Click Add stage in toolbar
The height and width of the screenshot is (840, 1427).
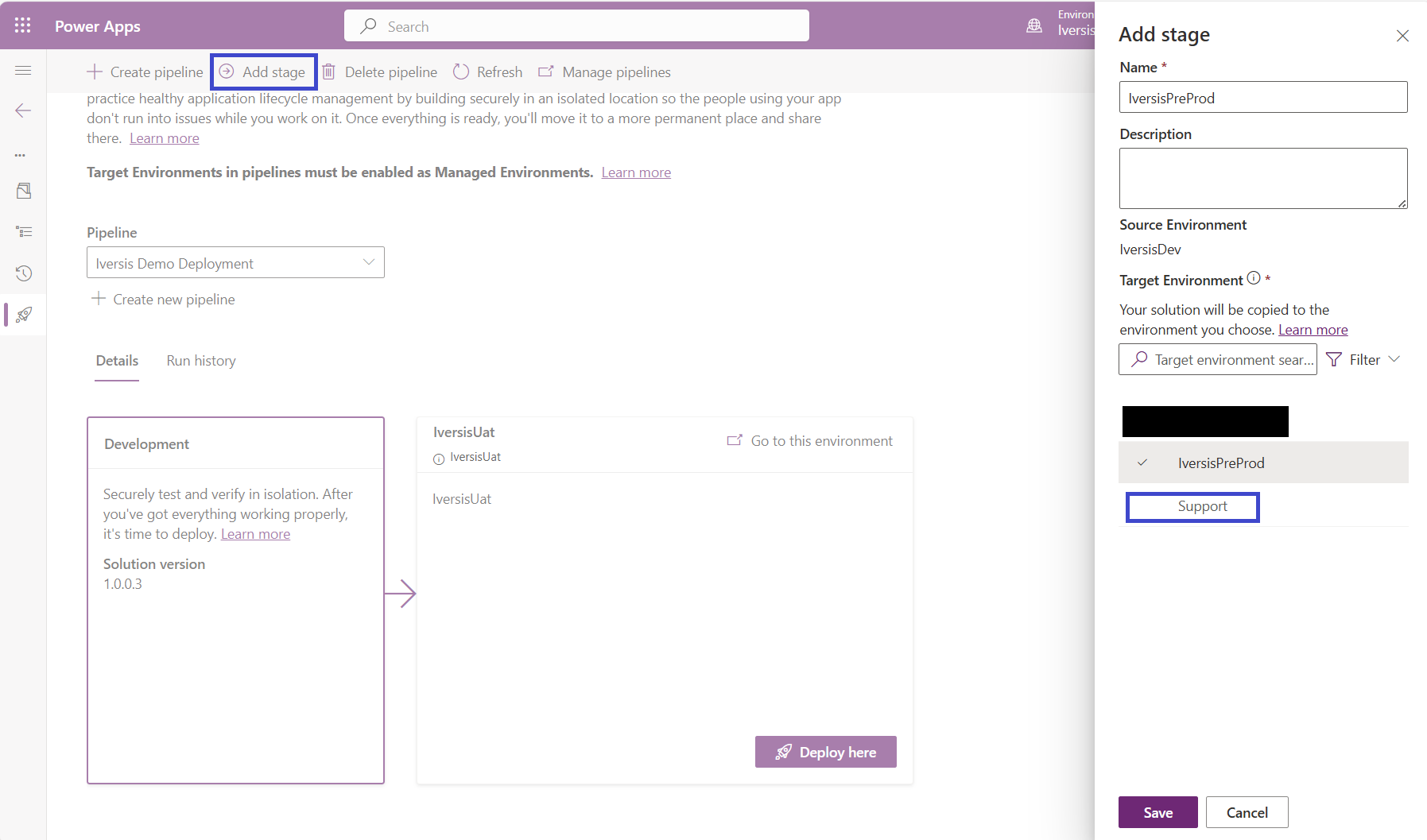click(x=263, y=72)
